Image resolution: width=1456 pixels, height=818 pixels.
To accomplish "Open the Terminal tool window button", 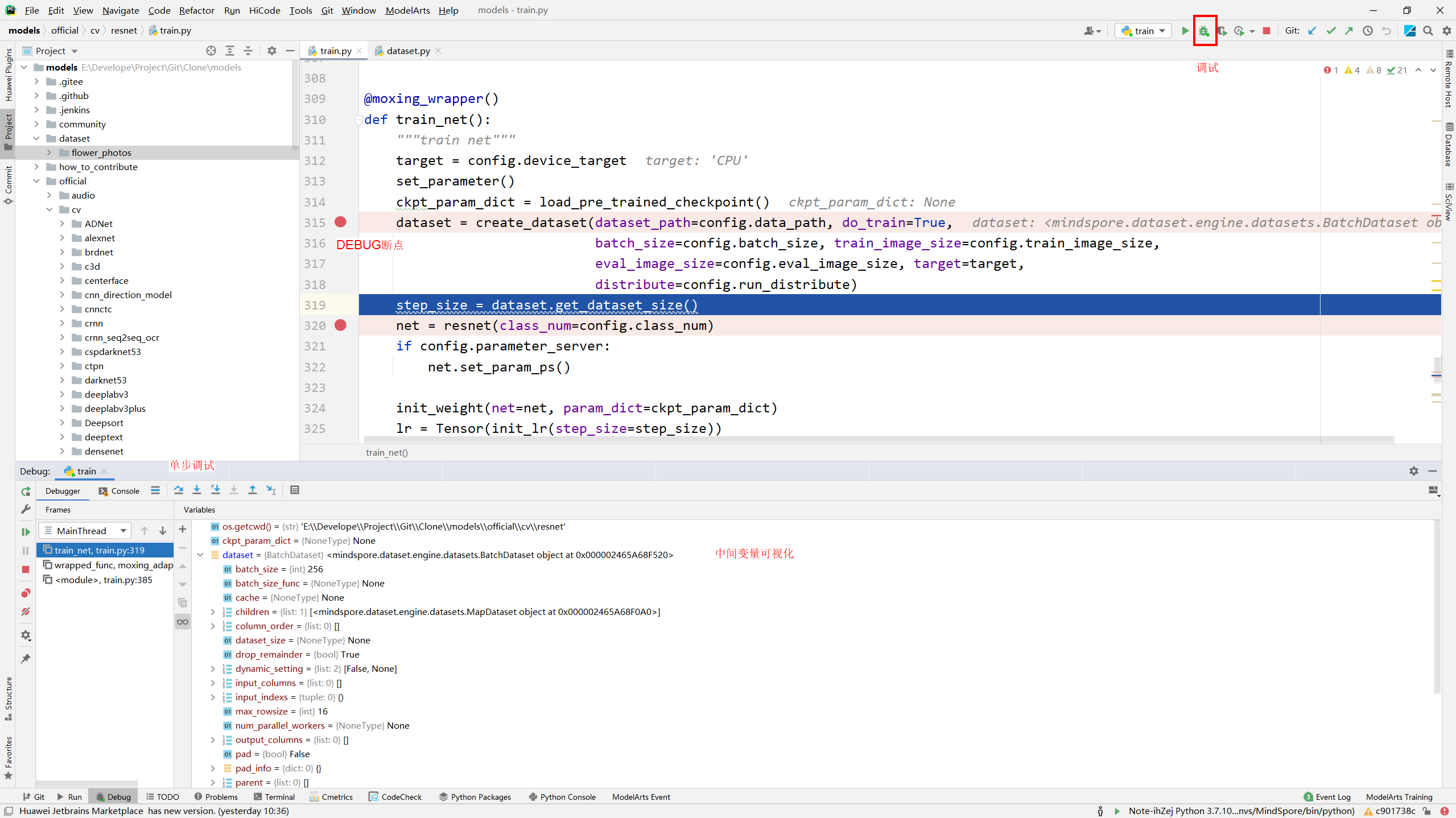I will coord(274,797).
